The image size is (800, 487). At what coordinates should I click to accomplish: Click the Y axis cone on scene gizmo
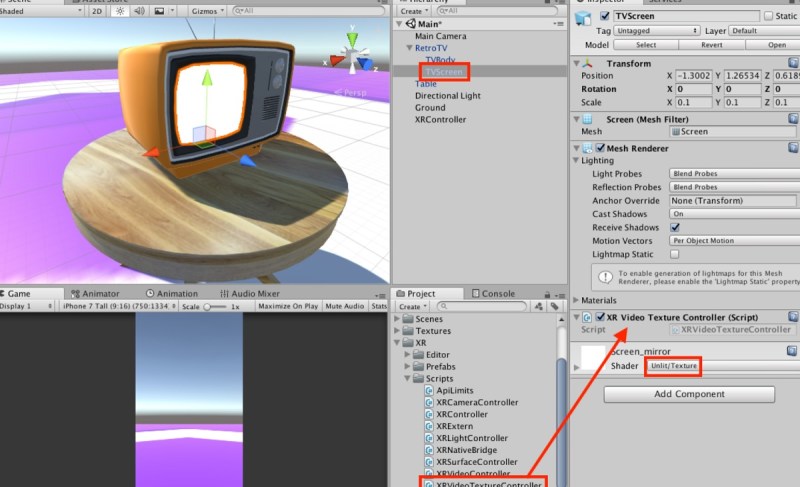coord(352,39)
